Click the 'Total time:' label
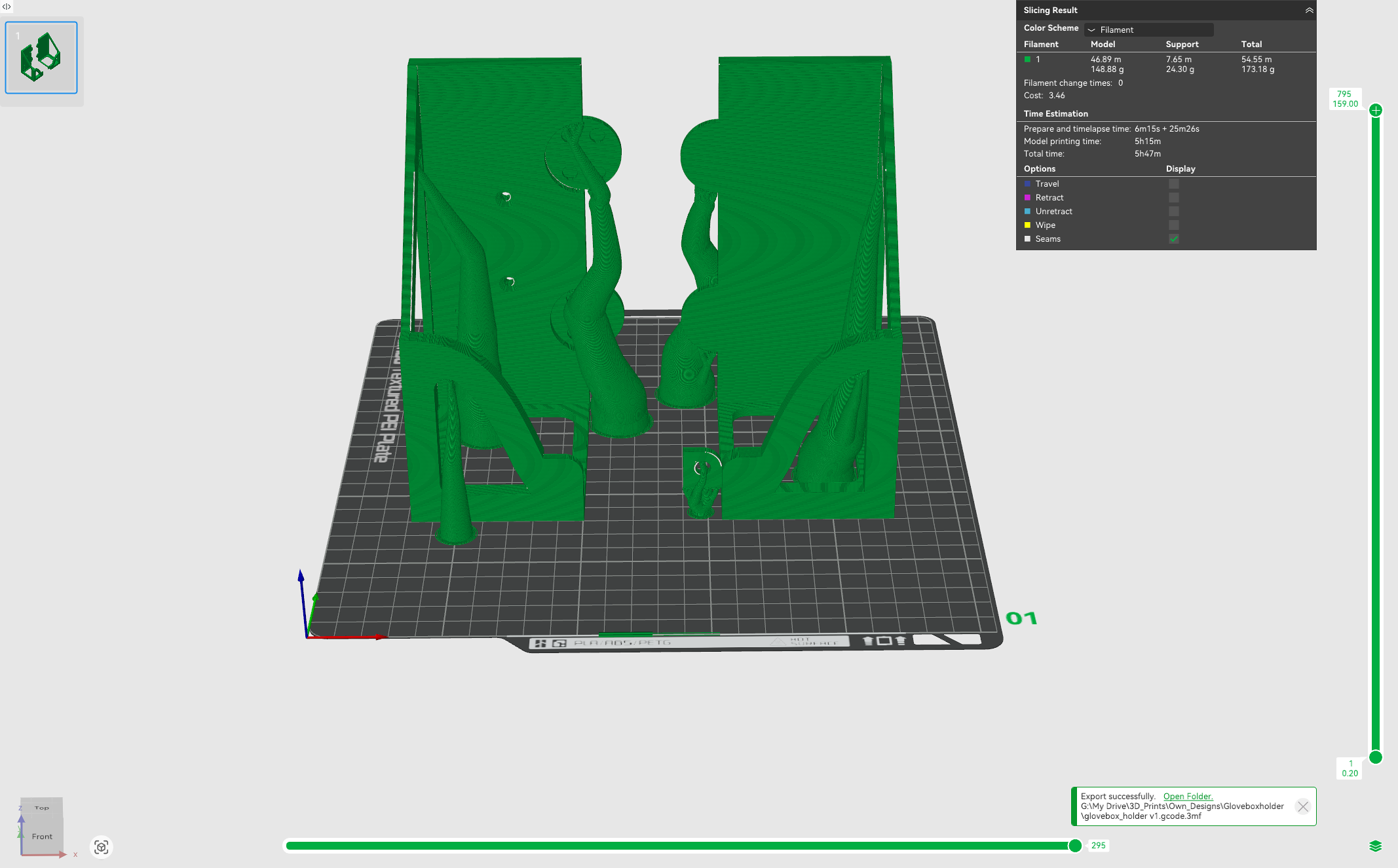Image resolution: width=1398 pixels, height=868 pixels. 1044,154
